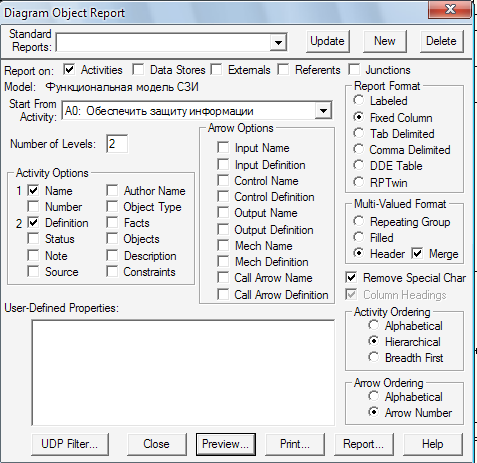
Task: Click the New report button
Action: (385, 41)
